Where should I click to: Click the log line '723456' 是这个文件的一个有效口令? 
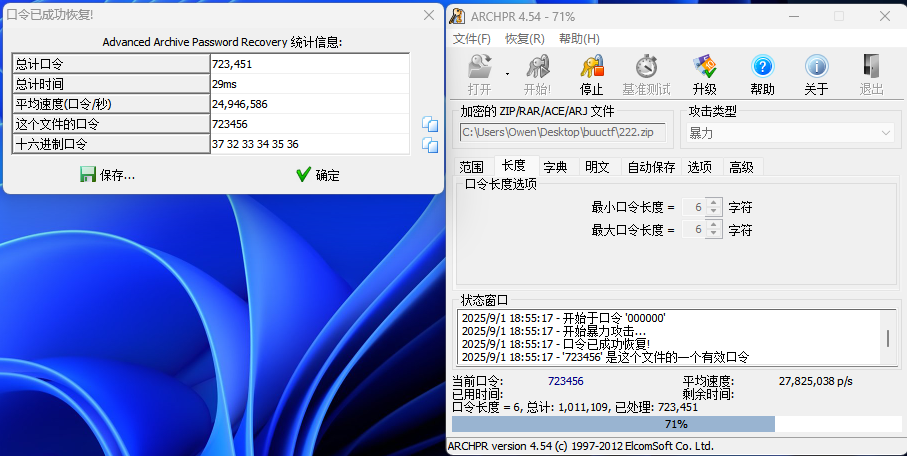click(x=605, y=358)
